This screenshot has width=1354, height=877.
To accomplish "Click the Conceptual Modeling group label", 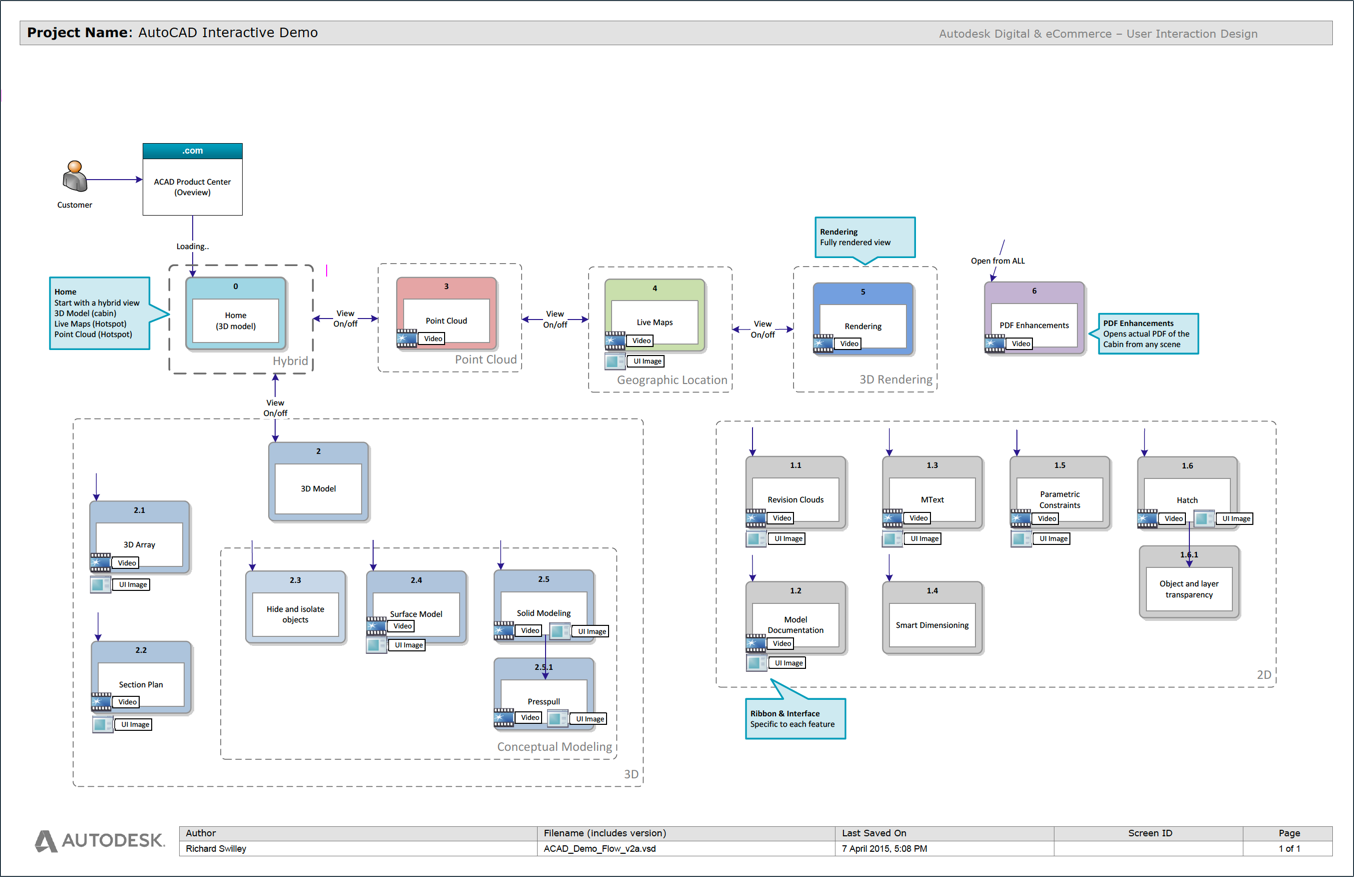I will (x=555, y=747).
